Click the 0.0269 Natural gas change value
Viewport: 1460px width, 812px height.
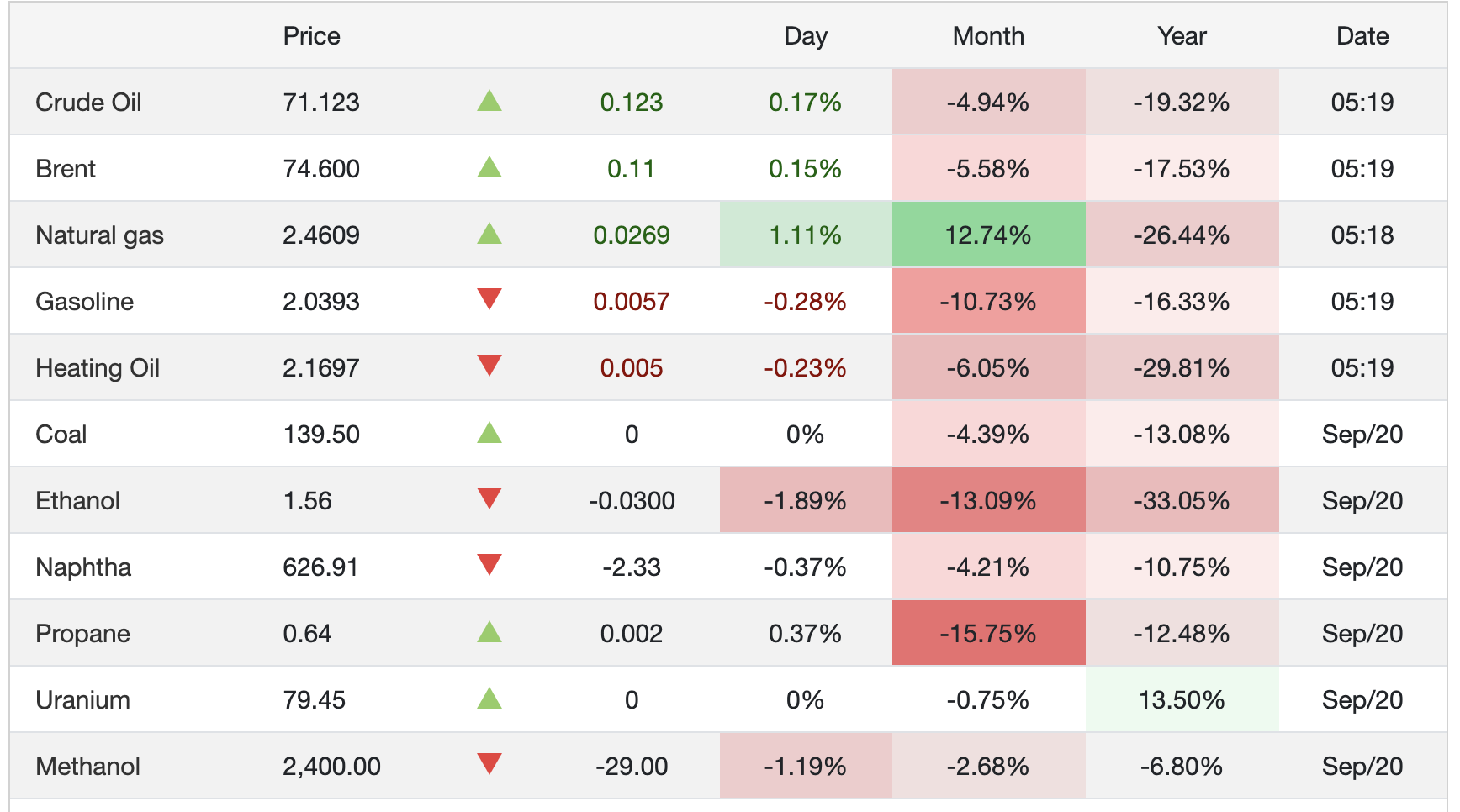click(x=632, y=235)
